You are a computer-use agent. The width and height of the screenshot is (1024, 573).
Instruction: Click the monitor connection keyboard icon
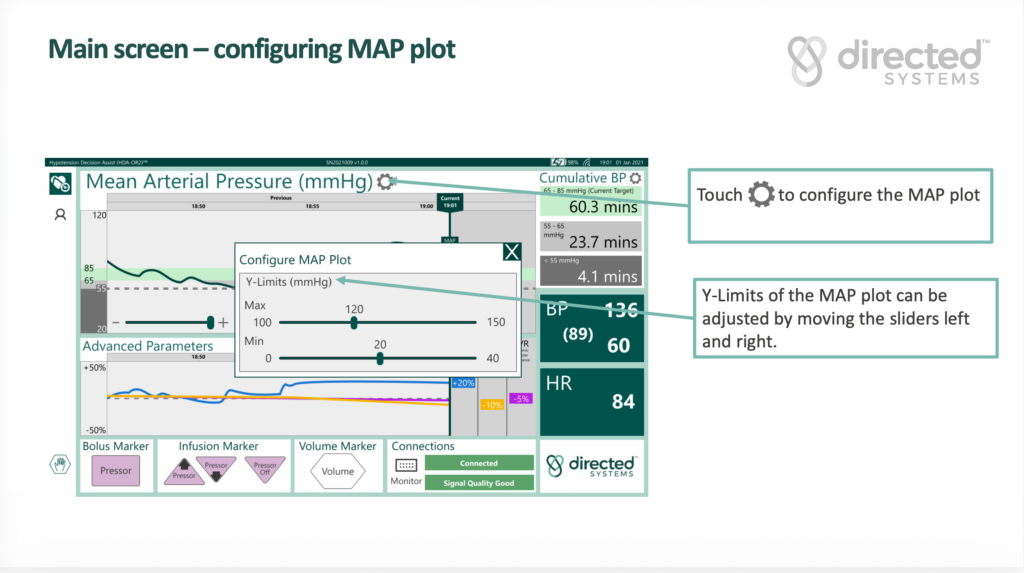(406, 465)
